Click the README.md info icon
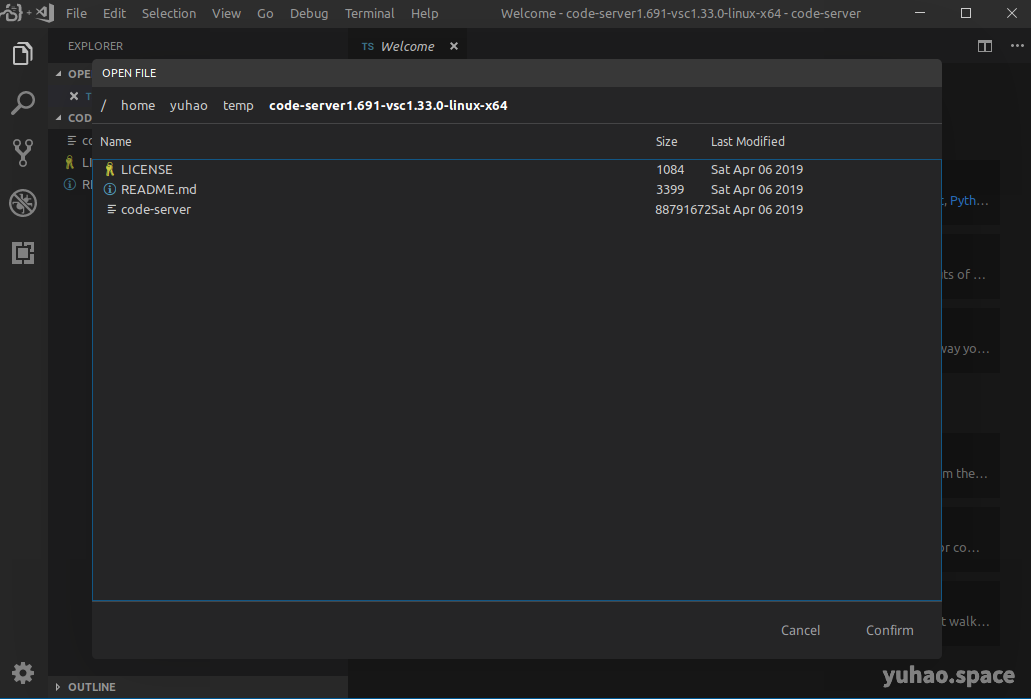 point(110,189)
